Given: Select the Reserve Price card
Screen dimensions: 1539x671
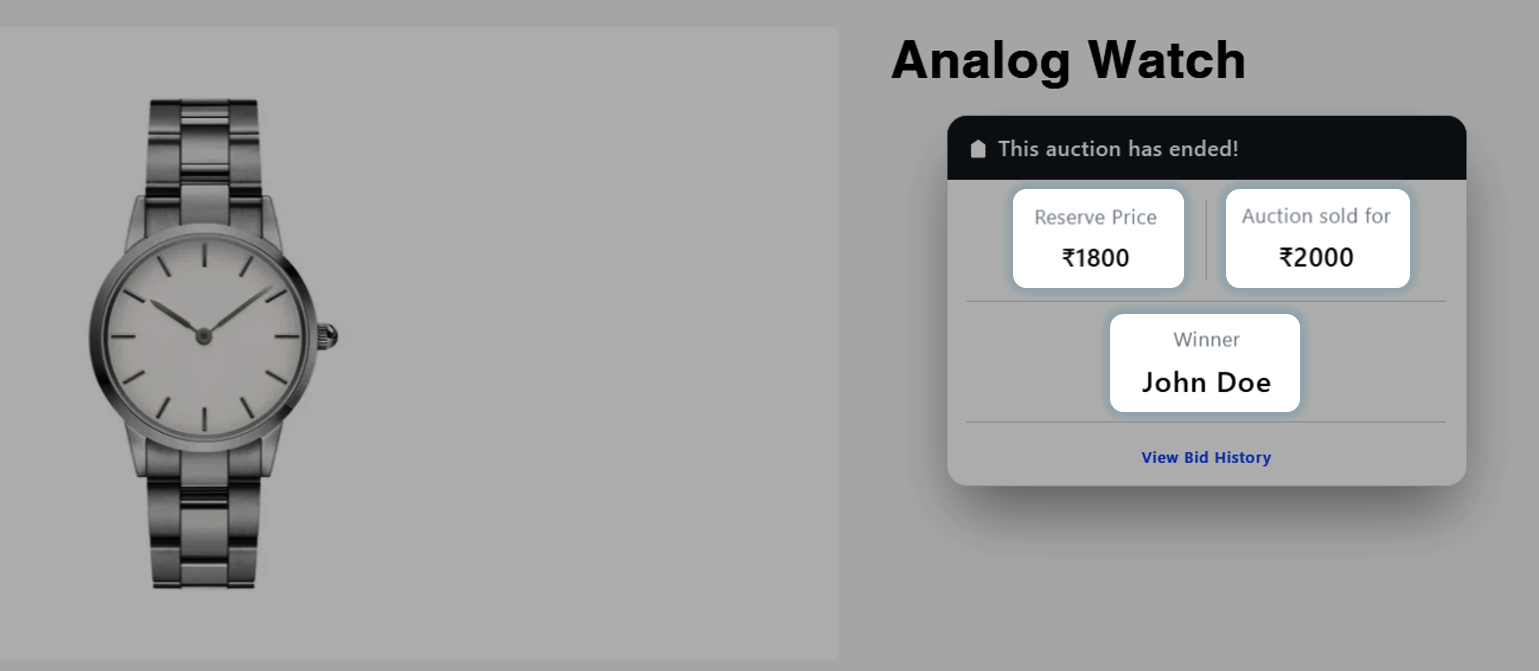Looking at the screenshot, I should click(x=1098, y=238).
